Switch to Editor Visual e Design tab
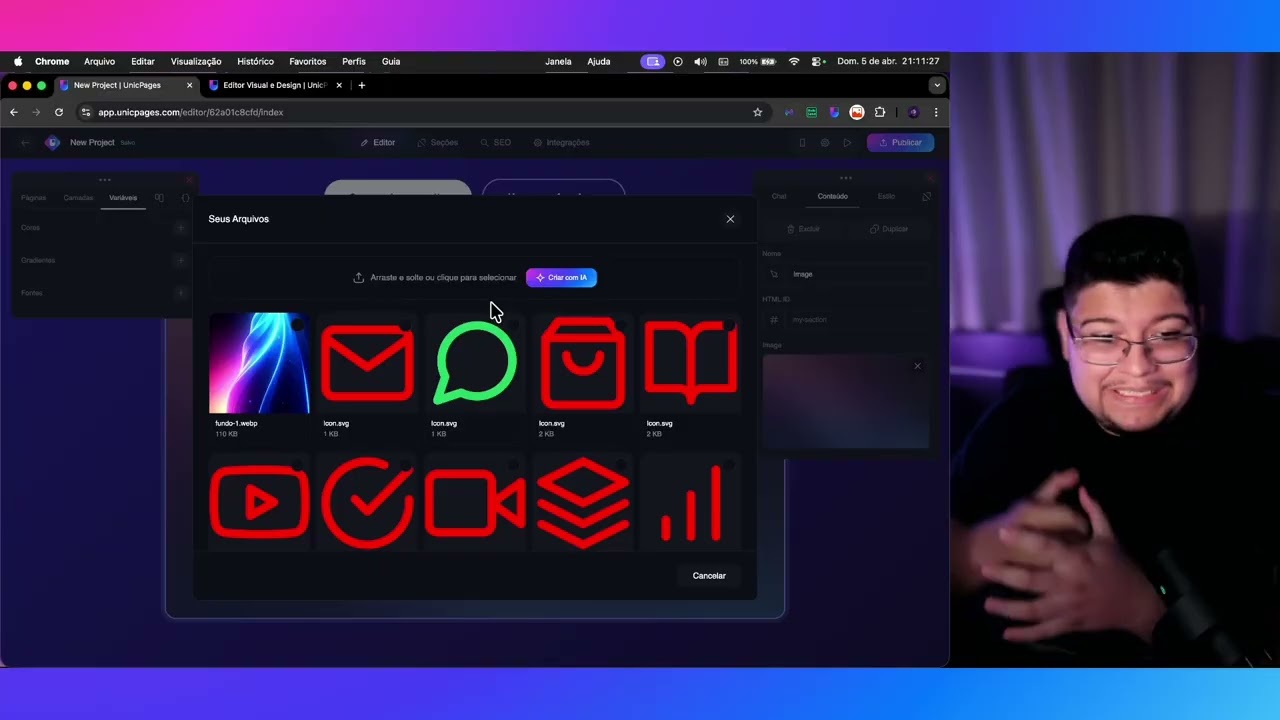Screen dimensions: 1280x720 275,85
